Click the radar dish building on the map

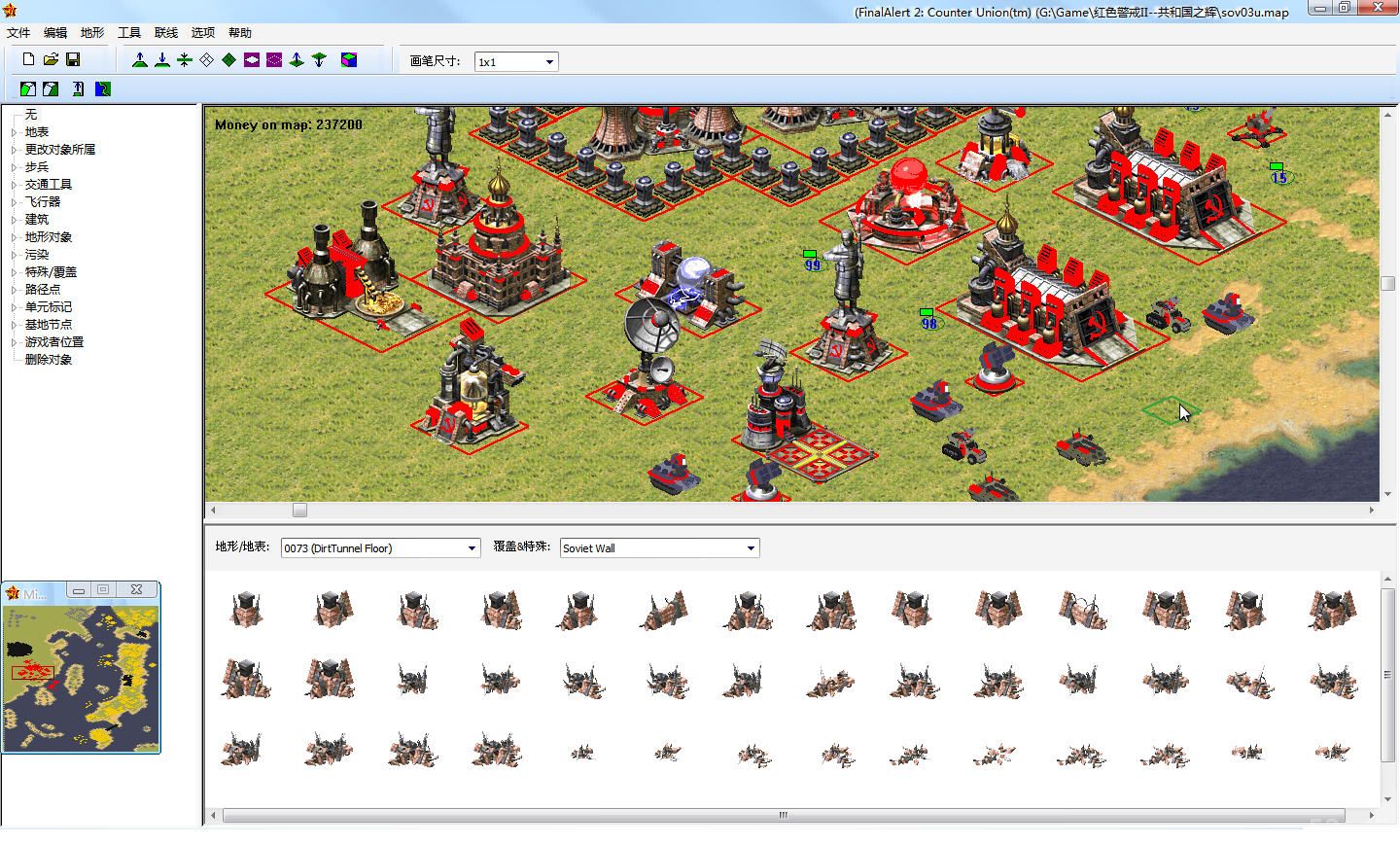(x=649, y=358)
